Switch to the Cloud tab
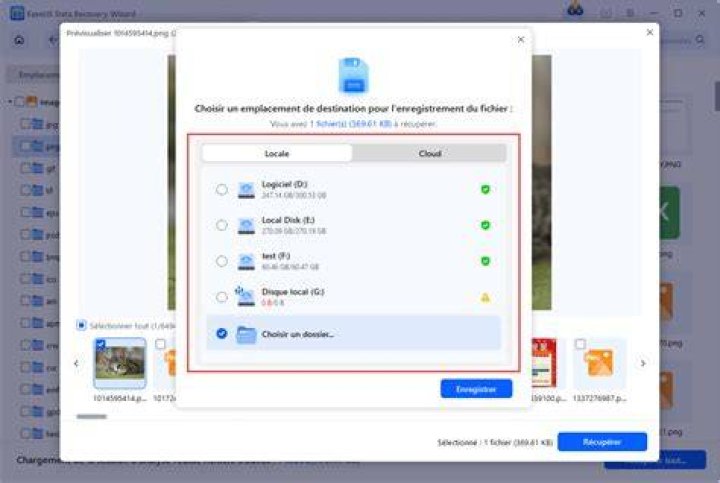 (x=430, y=153)
